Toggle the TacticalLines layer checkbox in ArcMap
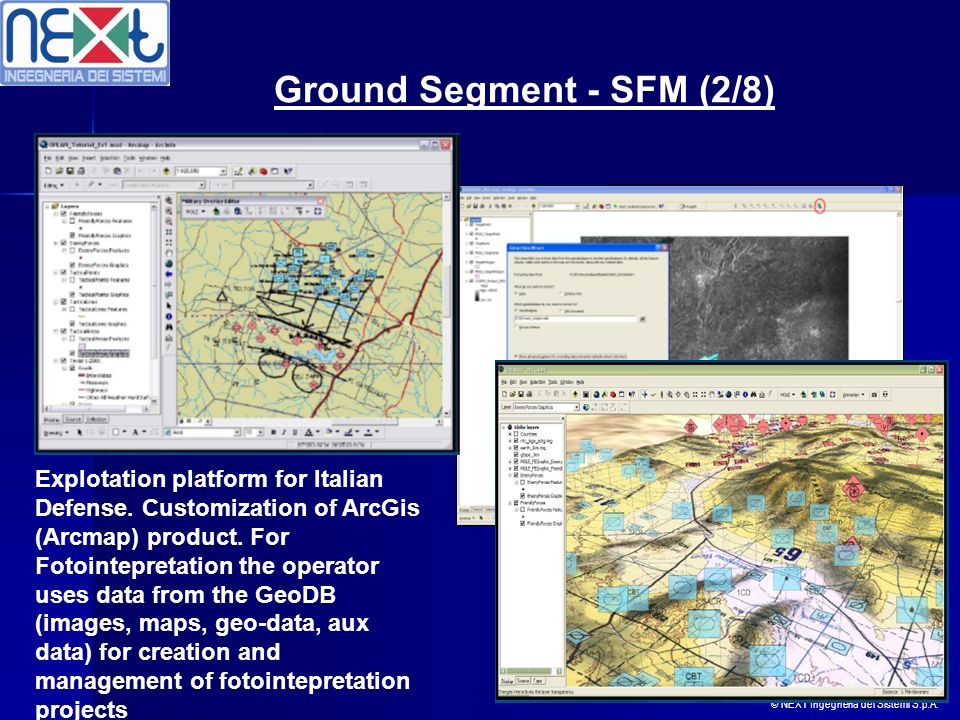The height and width of the screenshot is (720, 960). pos(63,302)
